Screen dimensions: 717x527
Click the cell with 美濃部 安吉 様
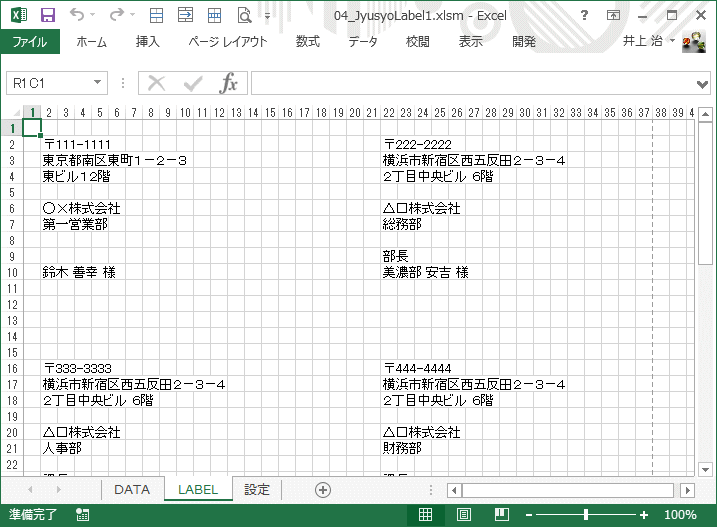(x=425, y=273)
